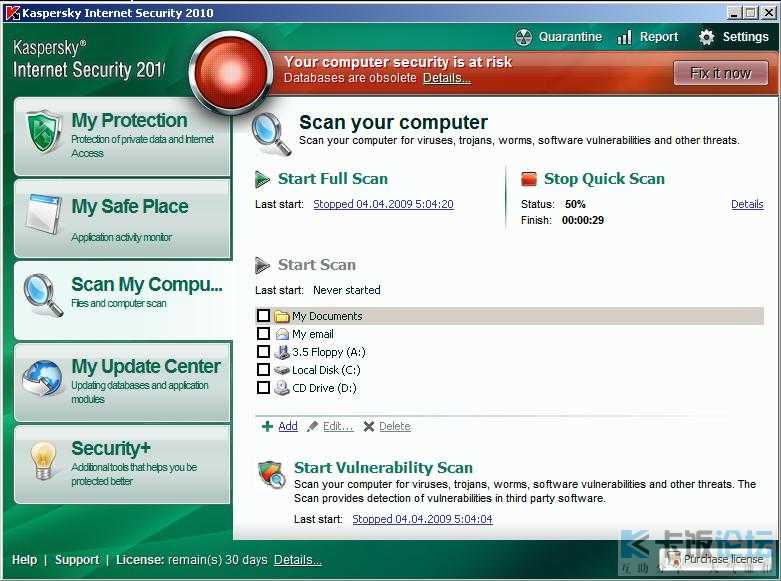Screen dimensions: 781x581
Task: Click the Scan My Computer magnifier icon
Action: [43, 295]
